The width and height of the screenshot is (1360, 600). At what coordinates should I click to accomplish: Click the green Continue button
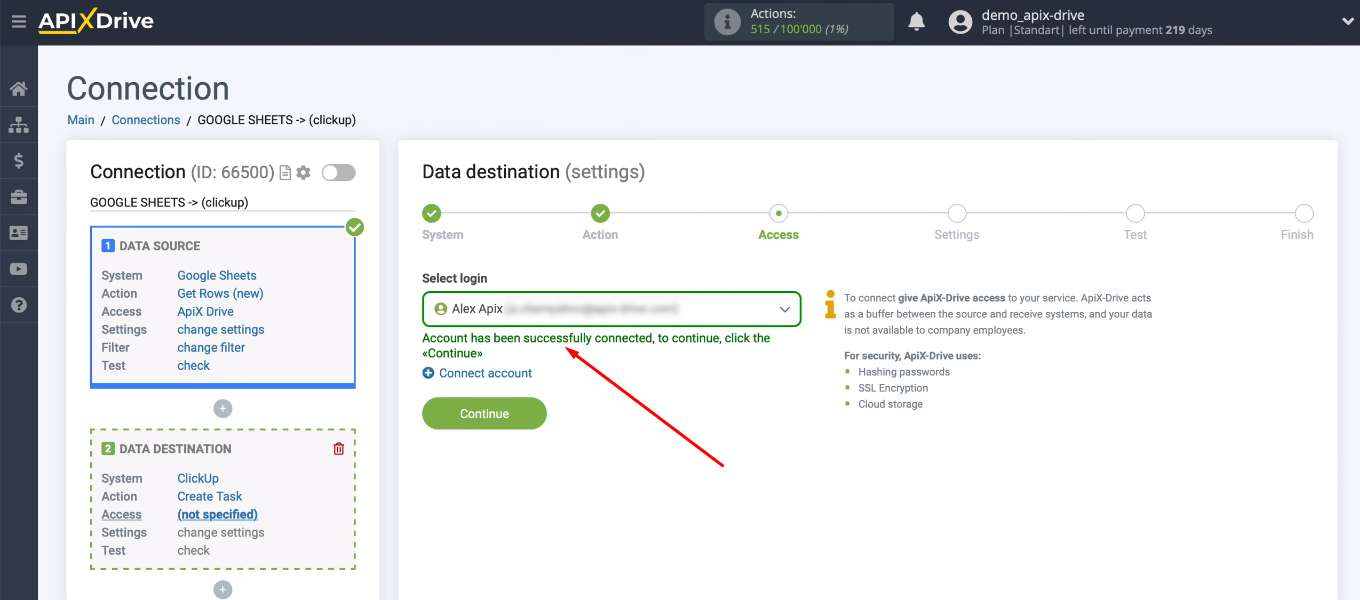pyautogui.click(x=484, y=413)
